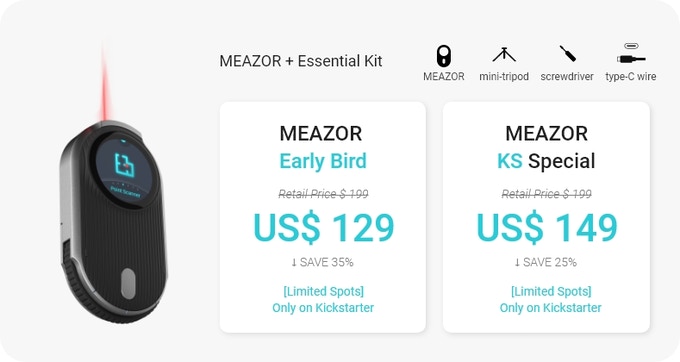The height and width of the screenshot is (362, 680).
Task: Click struck-through Retail Price in Early Bird card
Action: 323,194
